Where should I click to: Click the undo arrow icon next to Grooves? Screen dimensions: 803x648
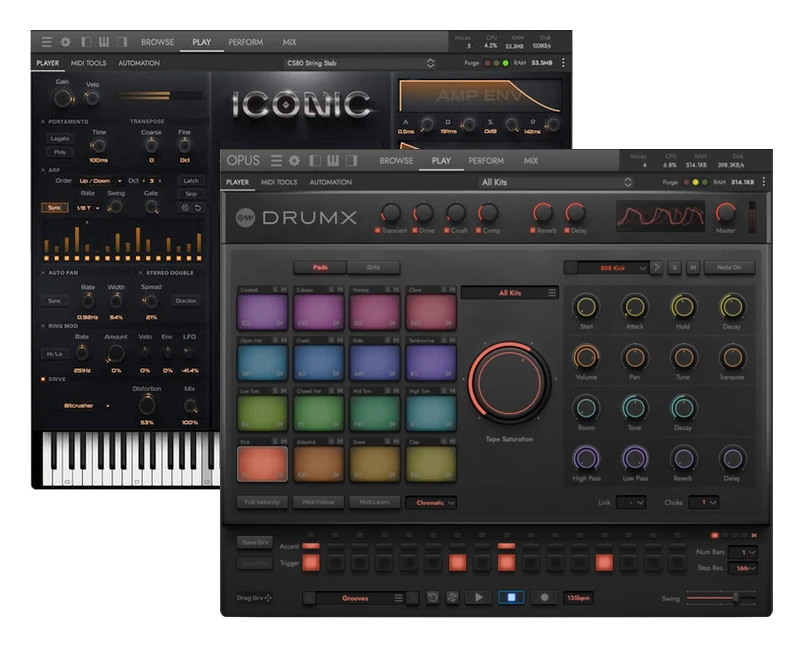point(433,597)
